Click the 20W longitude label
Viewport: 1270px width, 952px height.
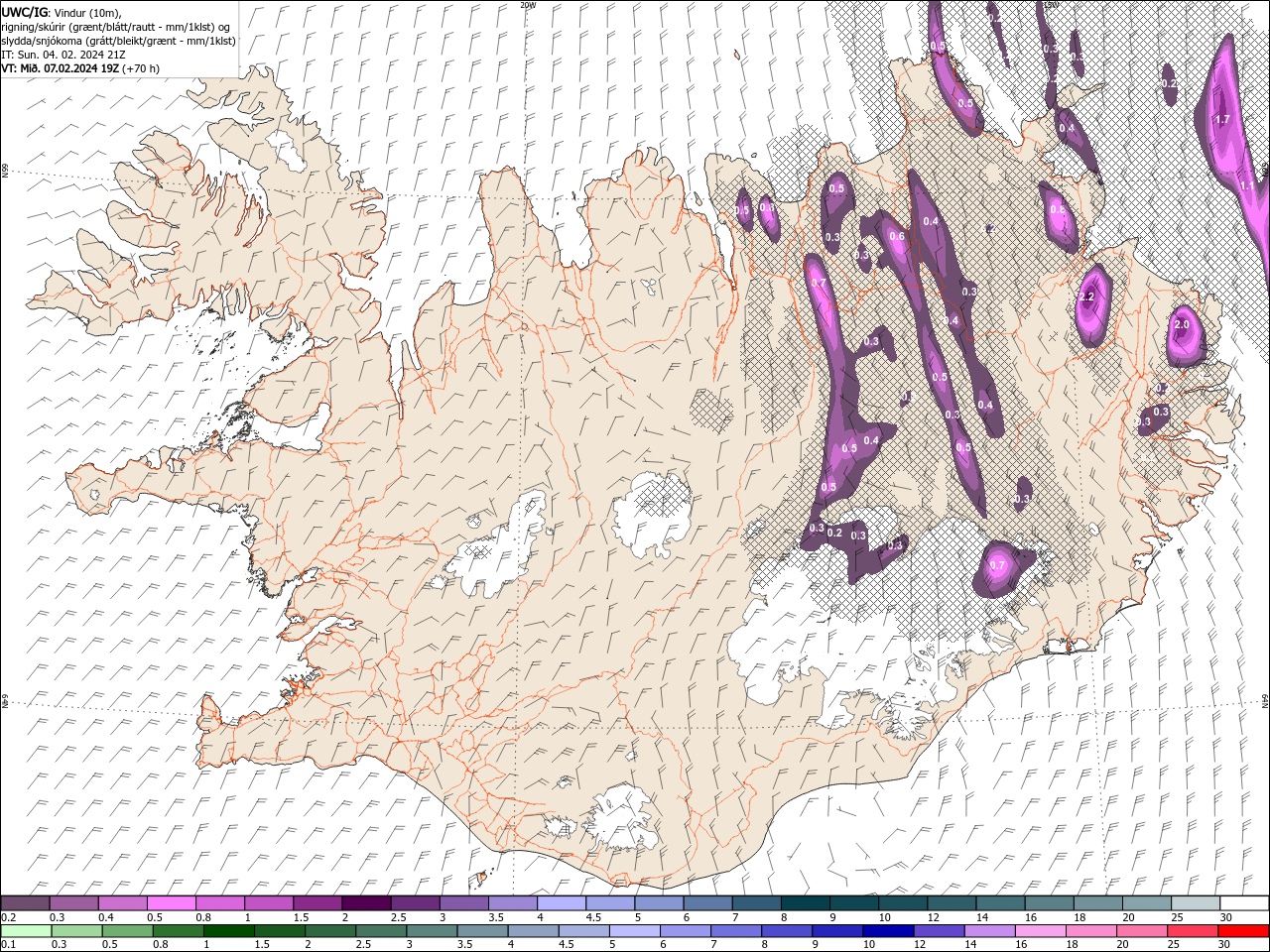pos(528,5)
